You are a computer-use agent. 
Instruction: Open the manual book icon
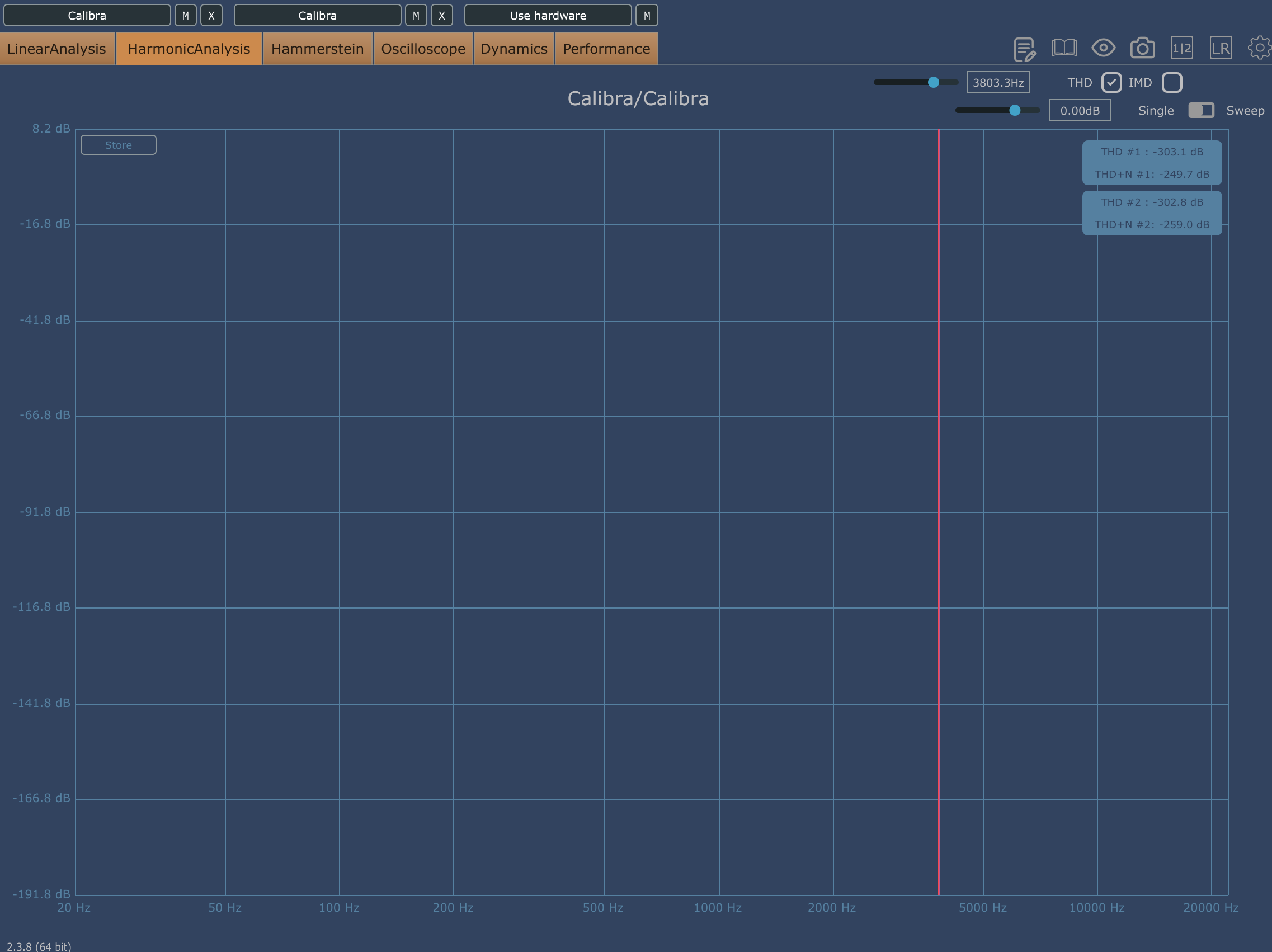coord(1064,48)
